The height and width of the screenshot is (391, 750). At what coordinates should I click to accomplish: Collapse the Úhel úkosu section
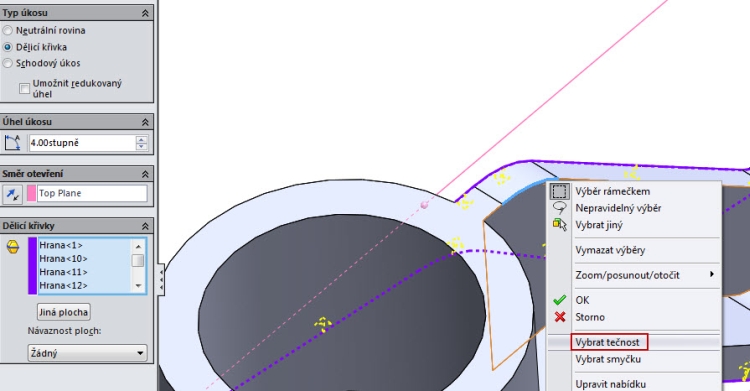coord(145,123)
